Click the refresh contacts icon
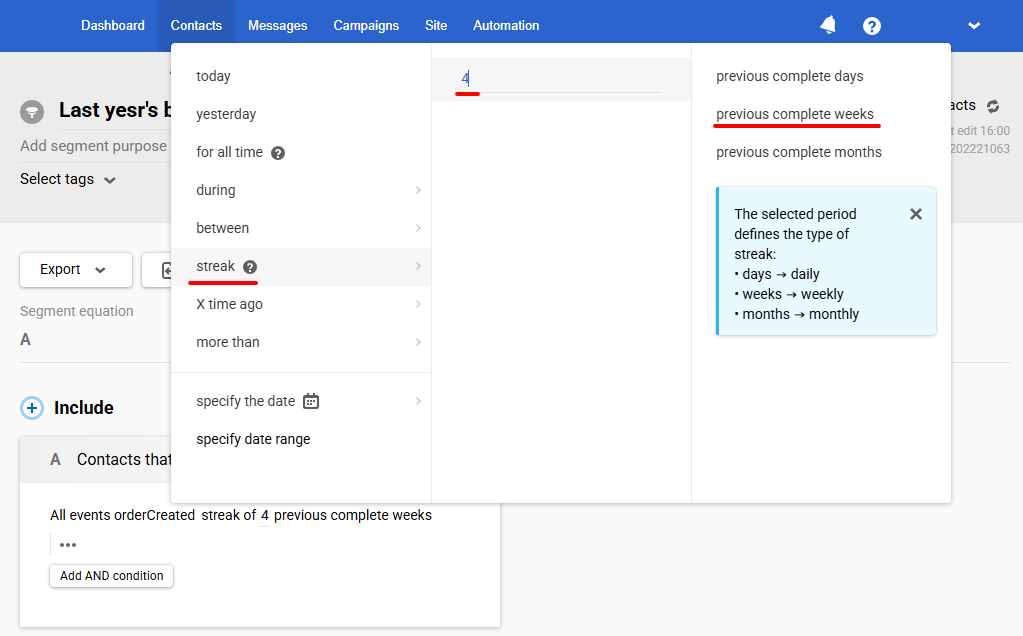 993,106
